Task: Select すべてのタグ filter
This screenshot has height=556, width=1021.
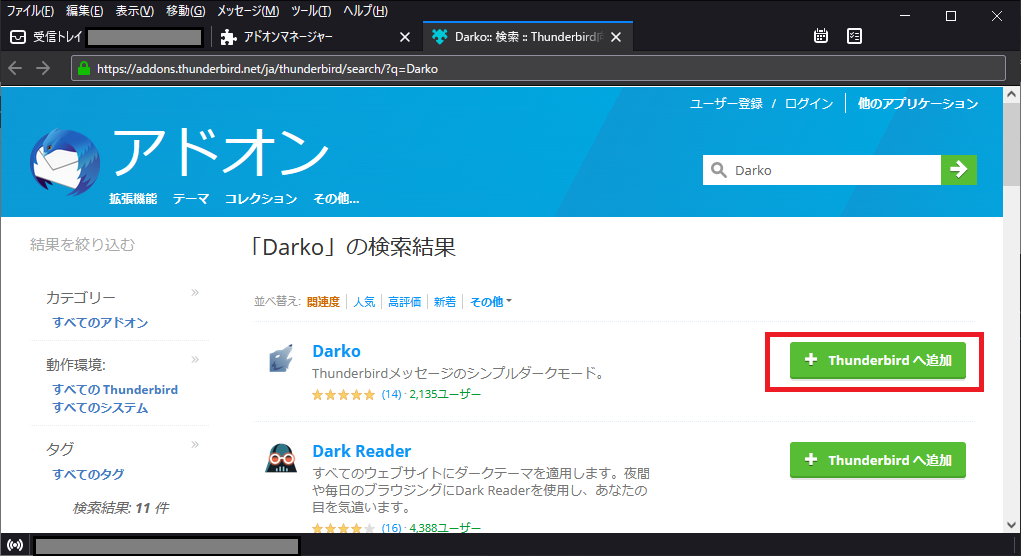Action: pos(88,474)
